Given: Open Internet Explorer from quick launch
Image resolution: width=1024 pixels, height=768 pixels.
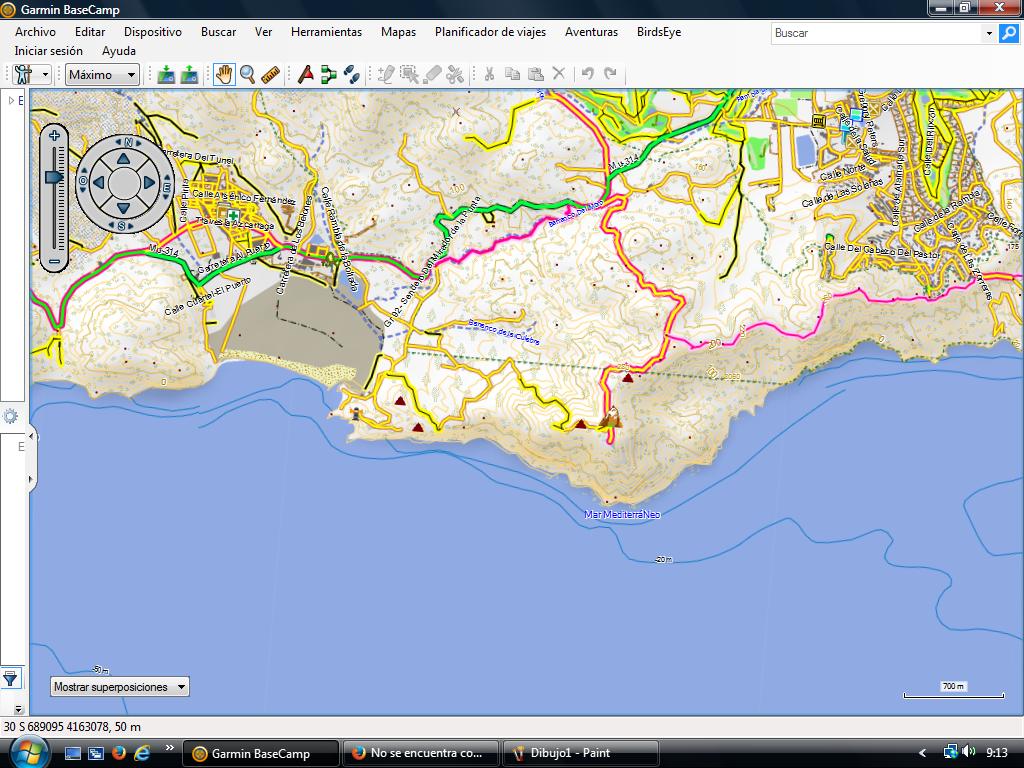Looking at the screenshot, I should (142, 753).
